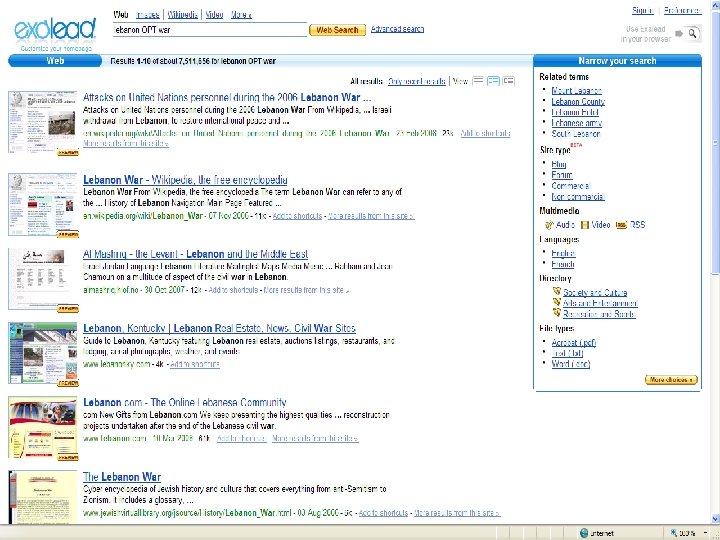Click preview badge under Lebanon War Wikipedia thumbnail
Screen dimensions: 720x540
(x=68, y=234)
